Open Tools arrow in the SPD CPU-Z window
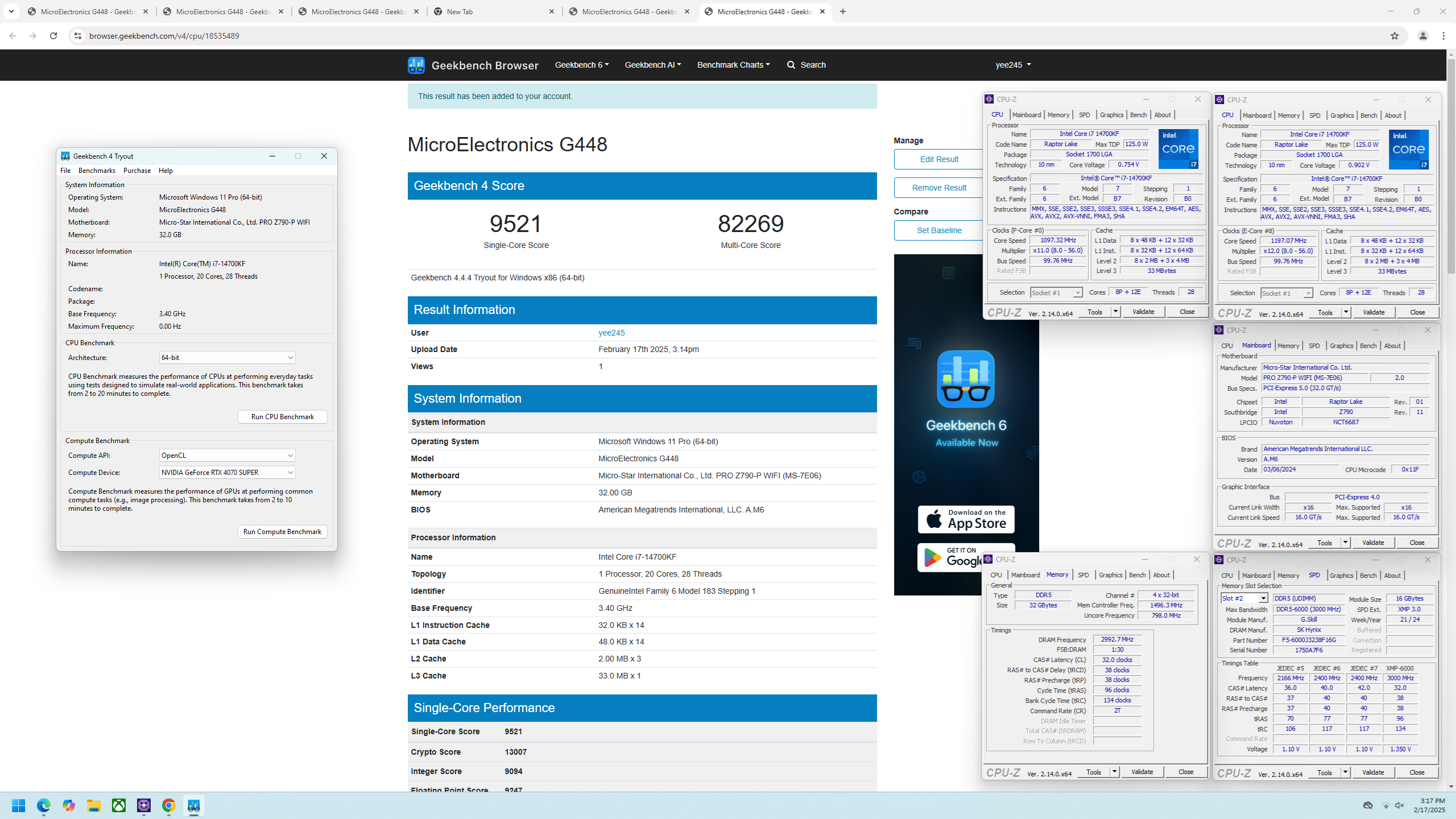 point(1345,772)
